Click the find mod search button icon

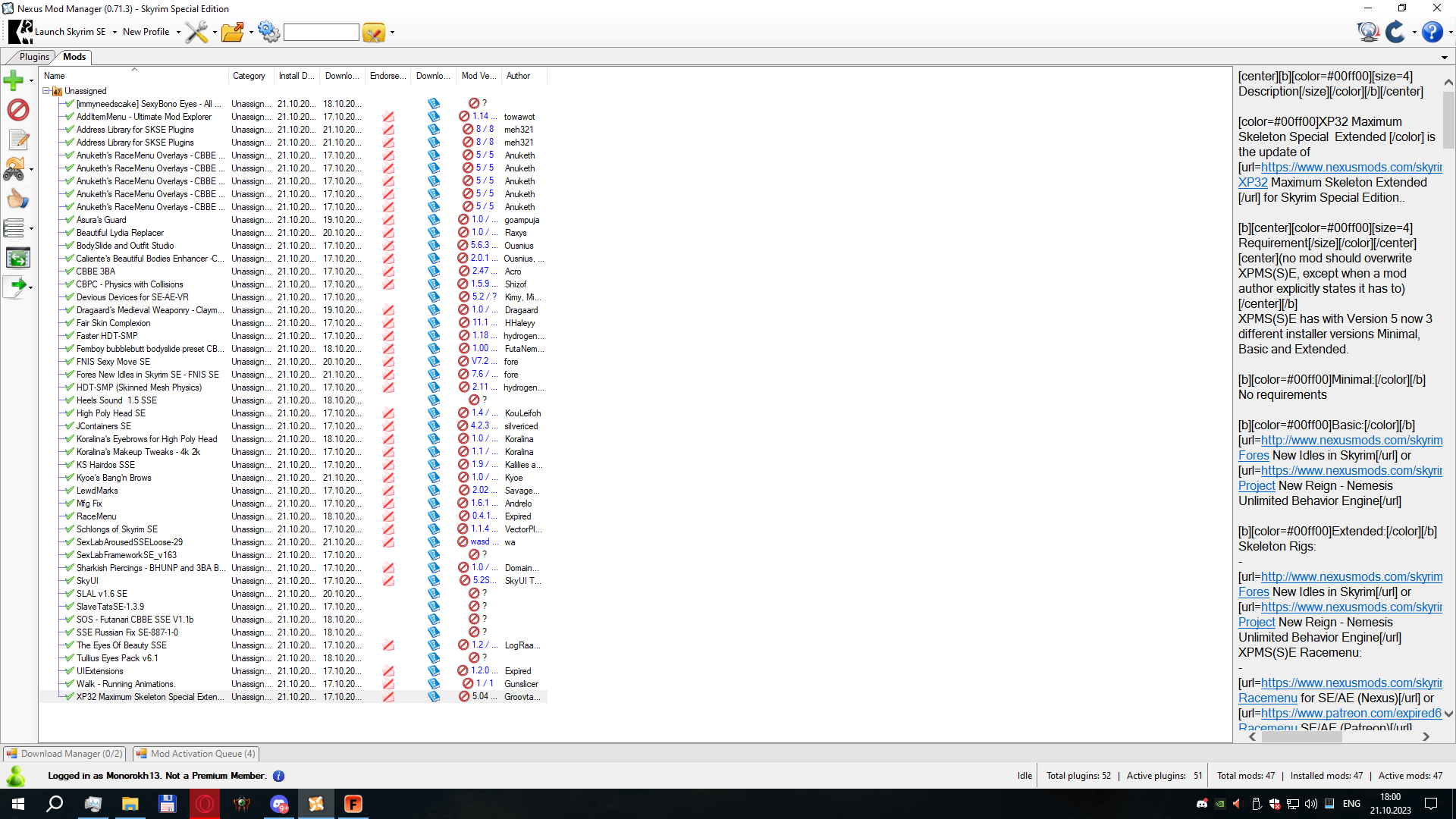point(374,32)
